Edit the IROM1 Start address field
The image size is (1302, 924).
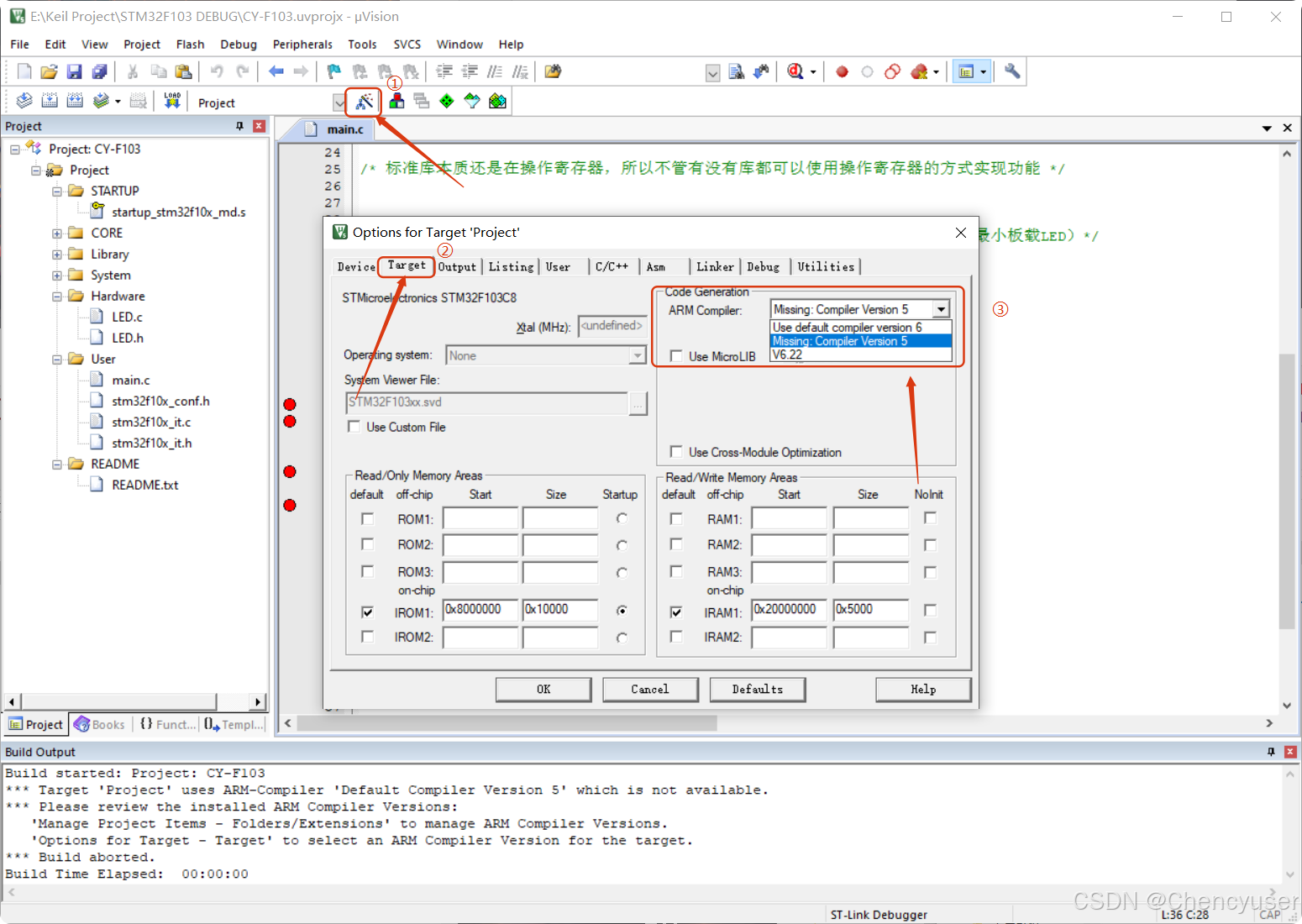pos(480,610)
